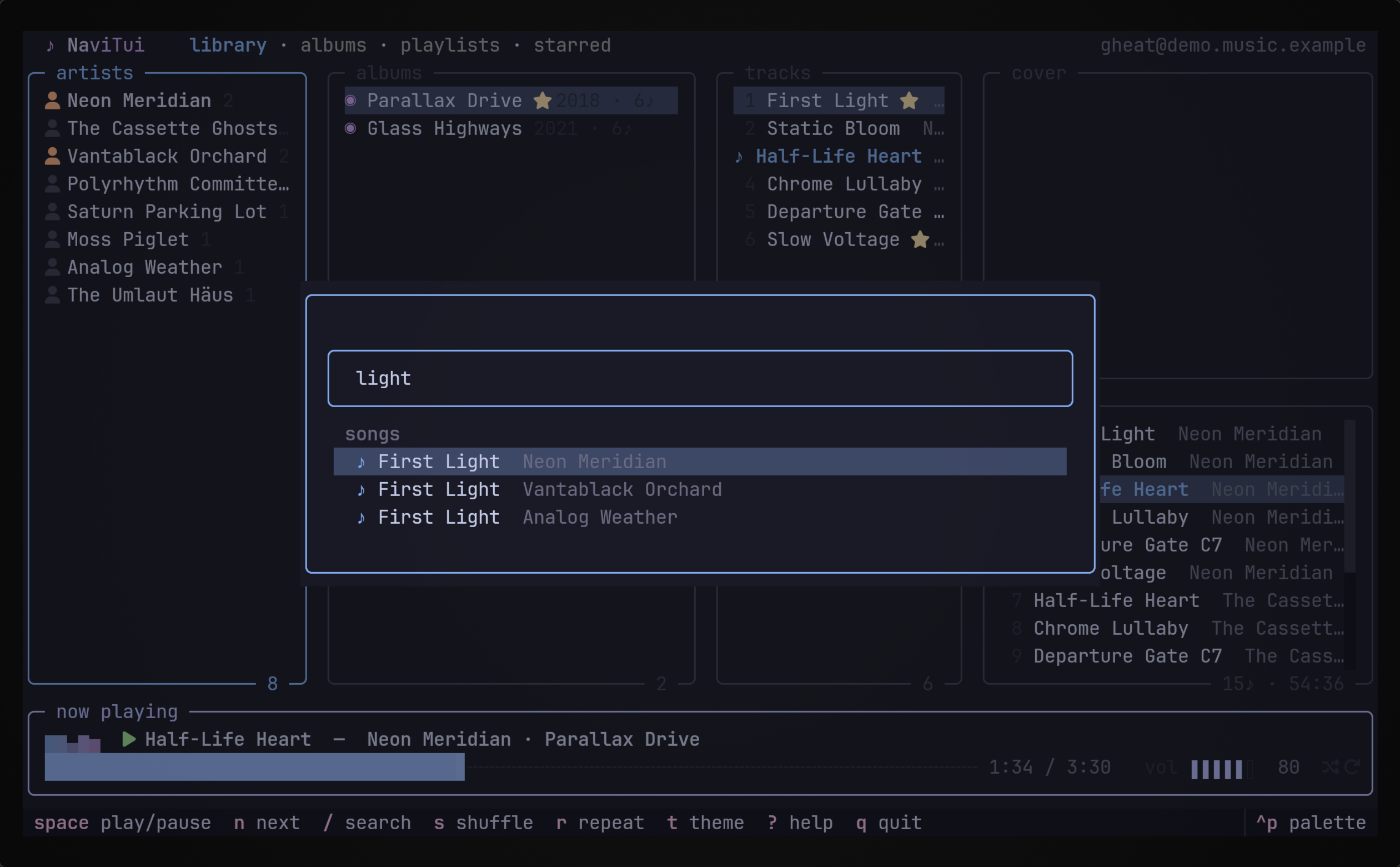The image size is (1400, 867).
Task: Click the person icon beside Neon Meridian
Action: 52,101
